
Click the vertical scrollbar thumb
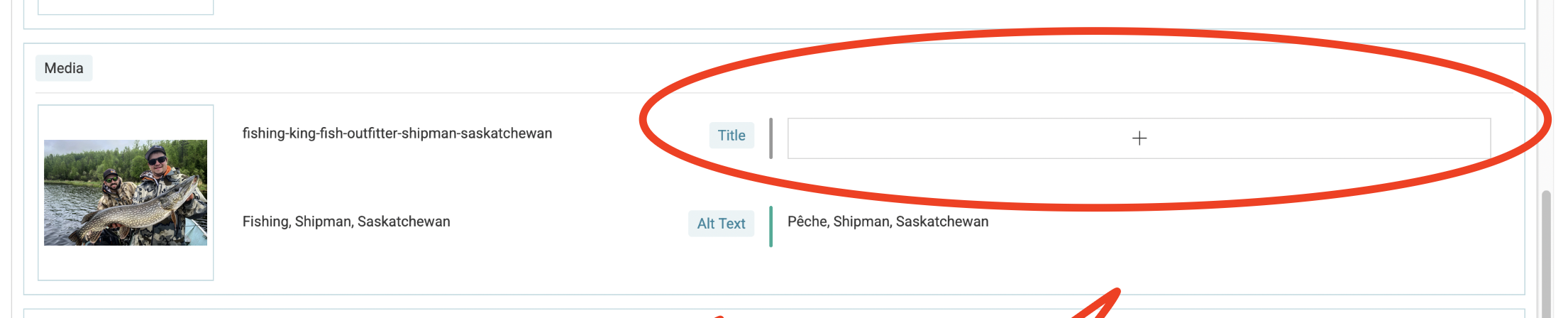click(1547, 256)
